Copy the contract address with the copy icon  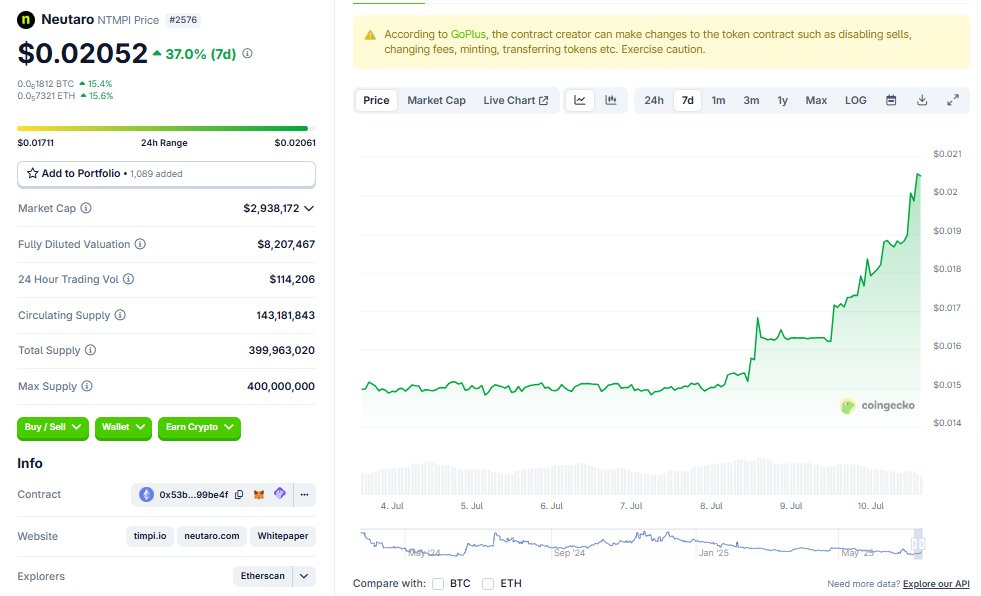coord(239,495)
